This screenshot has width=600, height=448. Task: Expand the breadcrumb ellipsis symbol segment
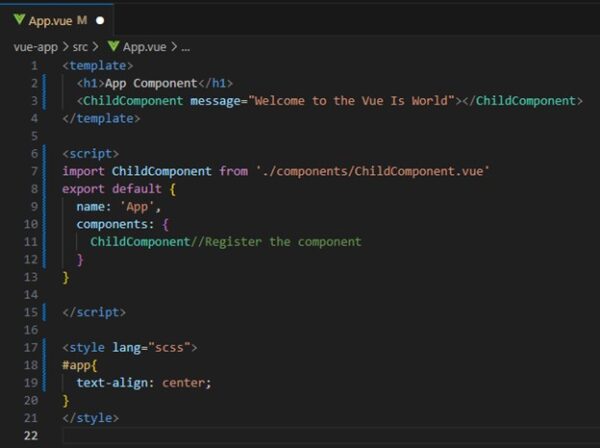(x=186, y=46)
